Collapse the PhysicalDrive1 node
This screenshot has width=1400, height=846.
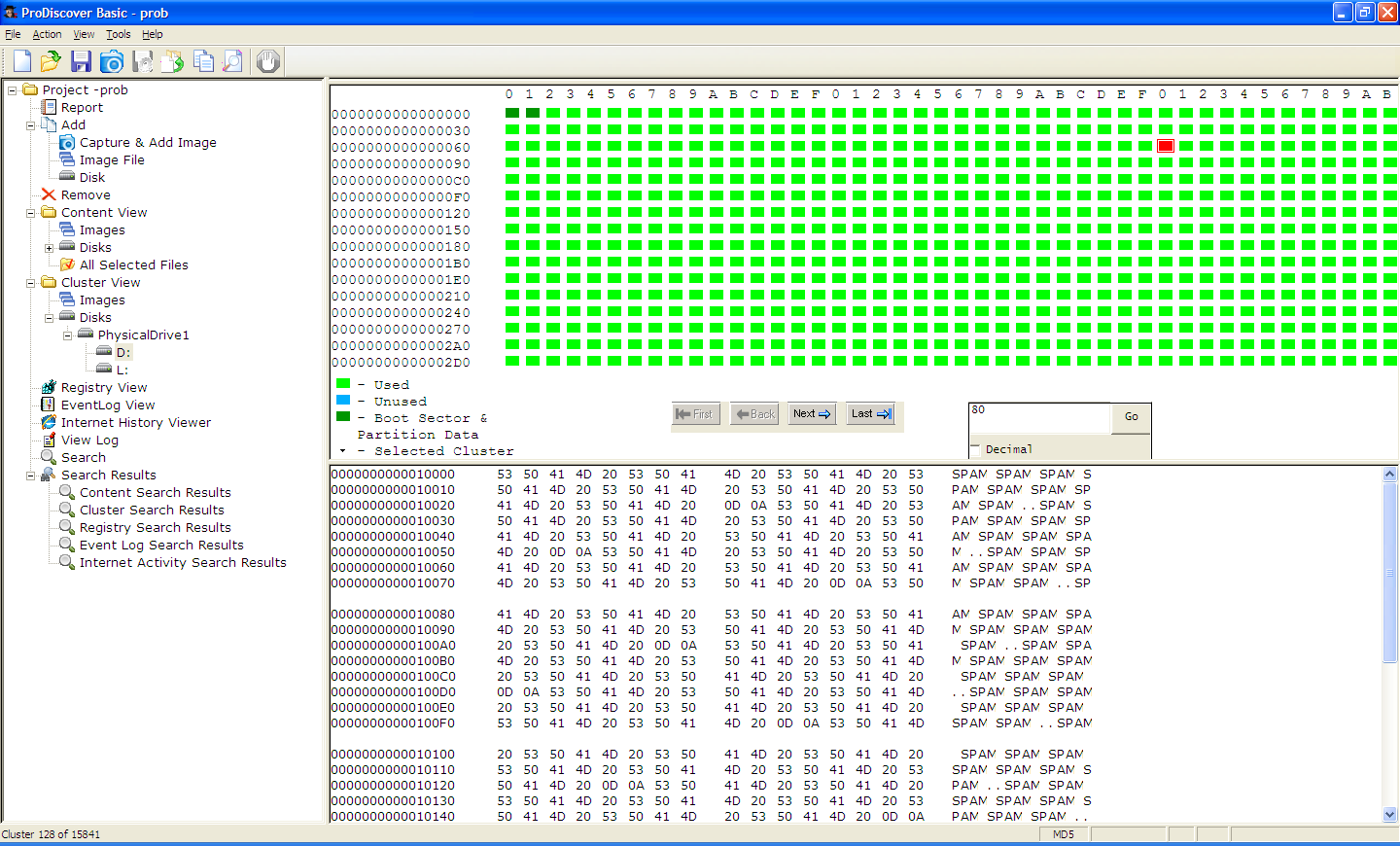tap(68, 335)
